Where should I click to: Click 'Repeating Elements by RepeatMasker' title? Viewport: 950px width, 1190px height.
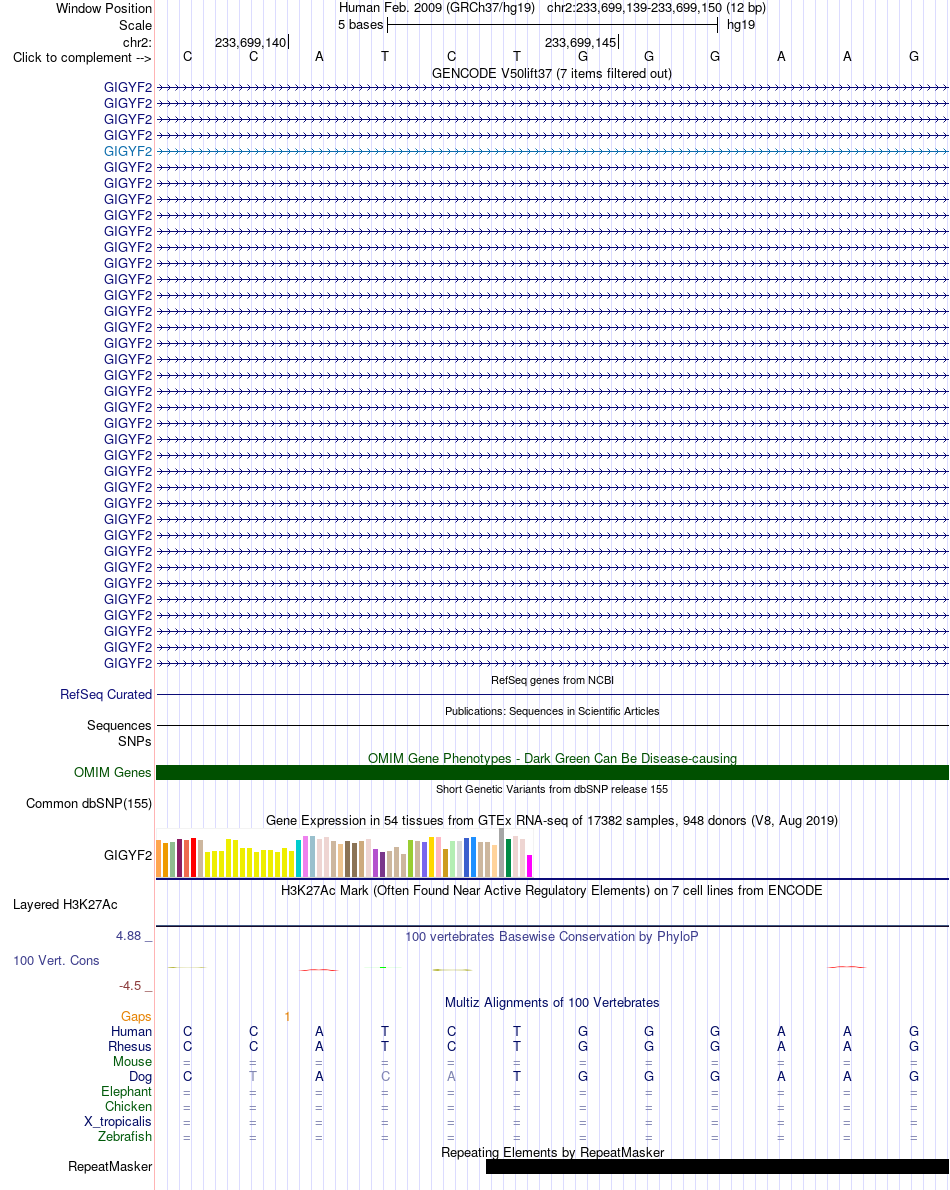(552, 1152)
